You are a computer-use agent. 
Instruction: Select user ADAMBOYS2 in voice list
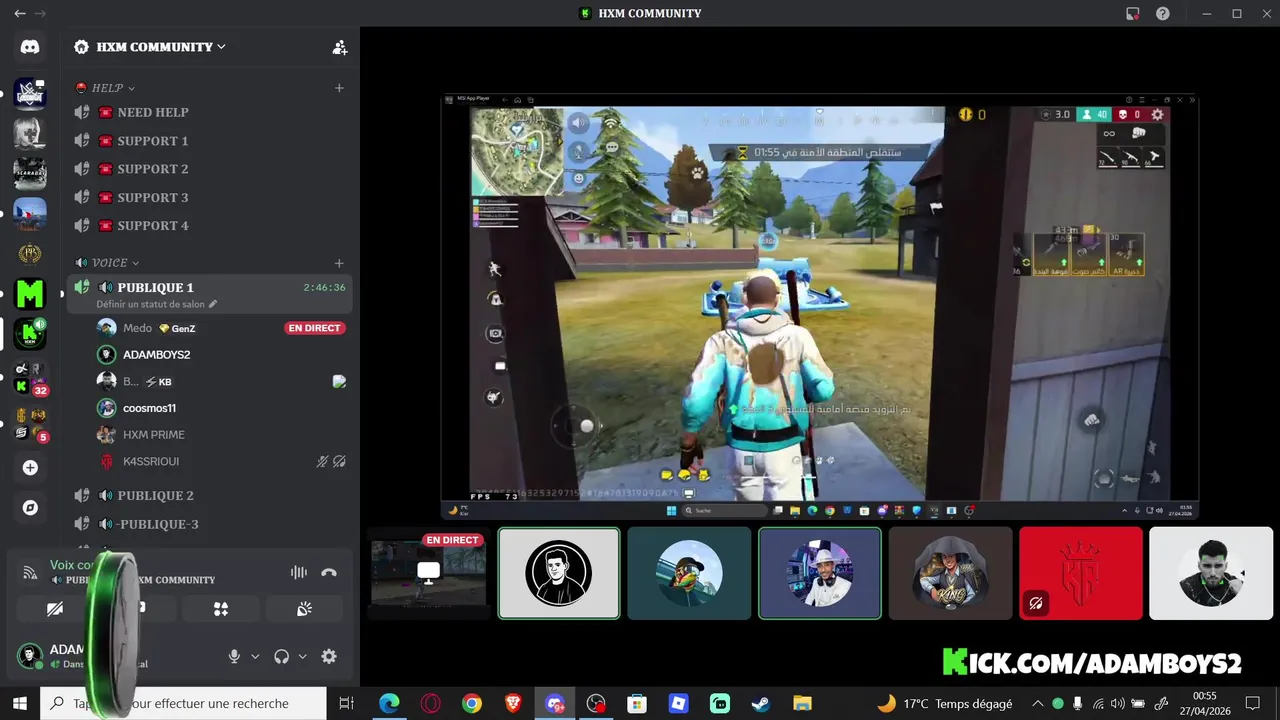coord(220,354)
